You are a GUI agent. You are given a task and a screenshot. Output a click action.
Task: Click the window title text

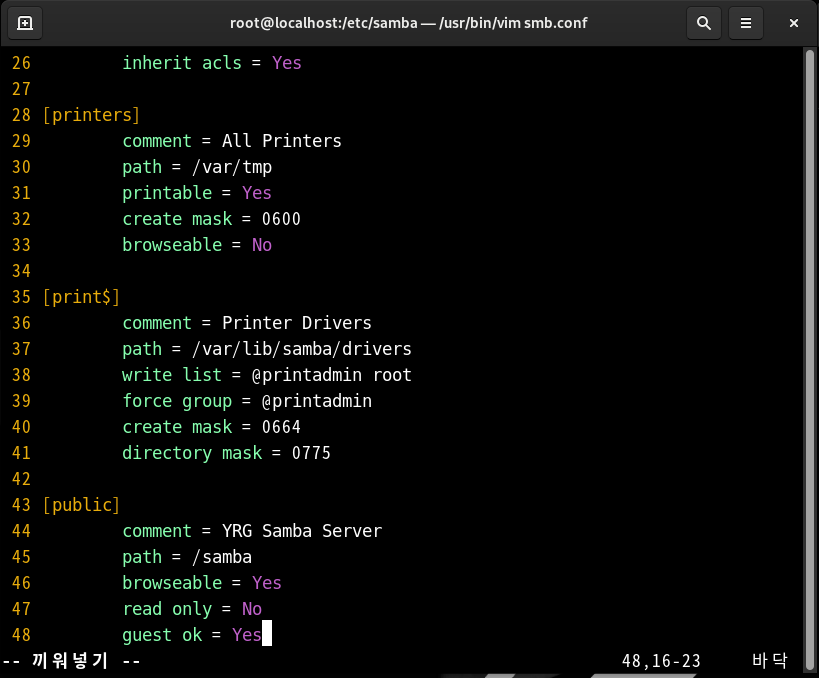(x=408, y=23)
